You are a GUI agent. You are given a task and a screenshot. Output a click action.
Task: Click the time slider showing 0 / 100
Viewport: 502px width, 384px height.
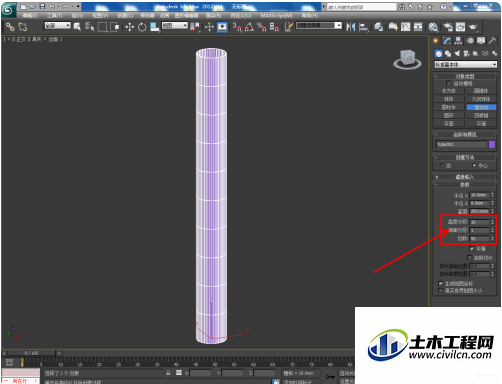pos(31,353)
